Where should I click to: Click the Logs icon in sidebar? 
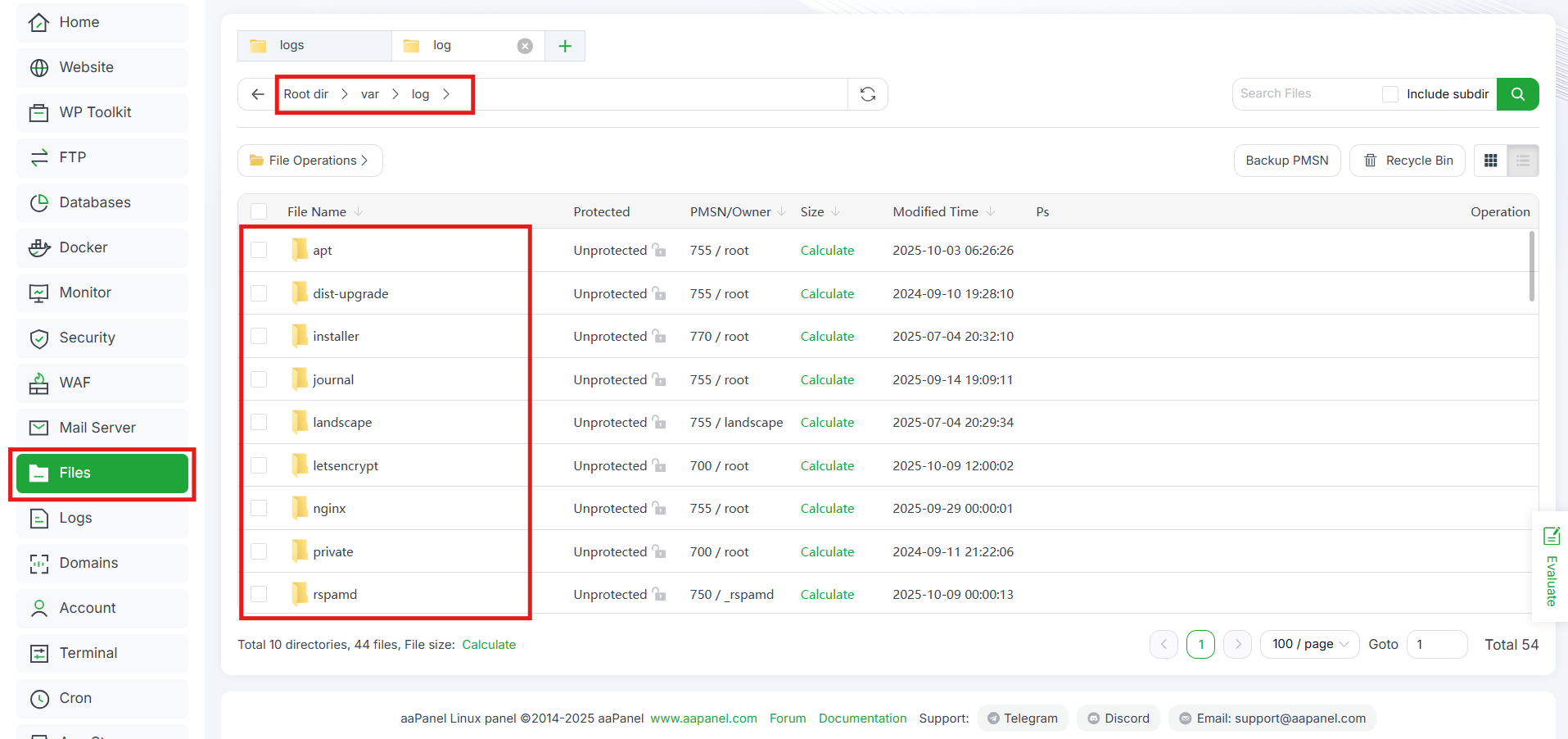point(38,518)
